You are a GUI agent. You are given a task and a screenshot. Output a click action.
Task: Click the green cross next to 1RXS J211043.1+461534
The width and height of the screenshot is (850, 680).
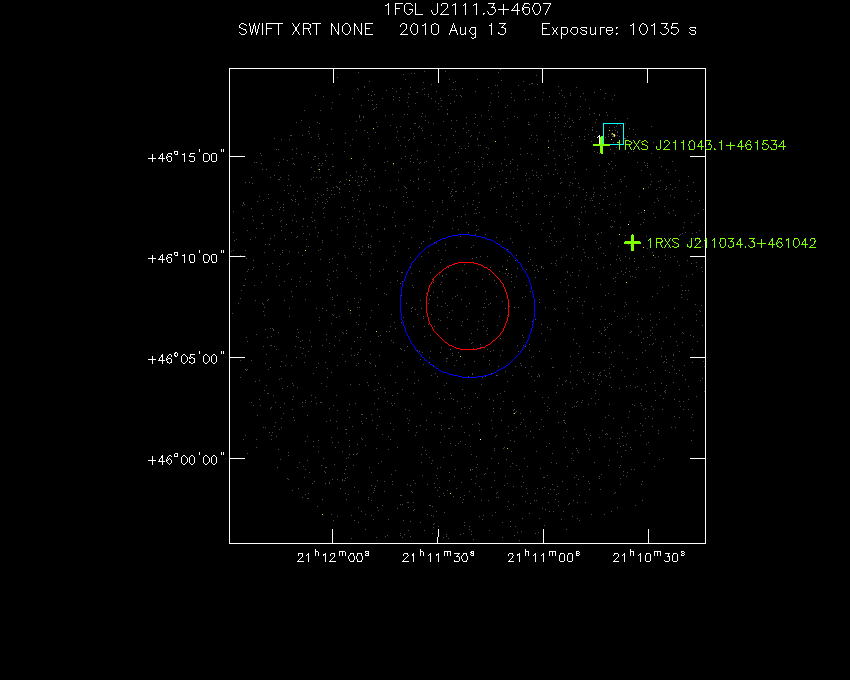tap(601, 145)
